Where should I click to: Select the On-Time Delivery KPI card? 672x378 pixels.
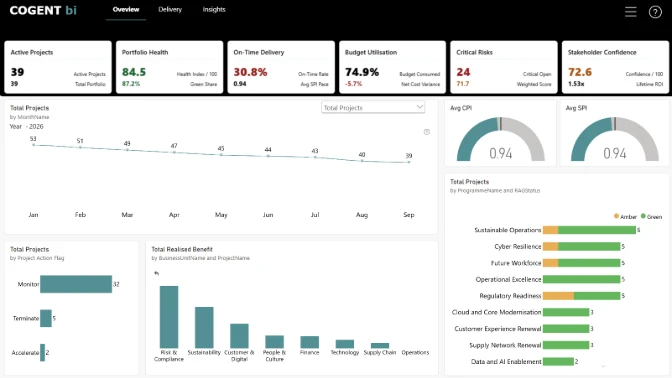coord(281,67)
